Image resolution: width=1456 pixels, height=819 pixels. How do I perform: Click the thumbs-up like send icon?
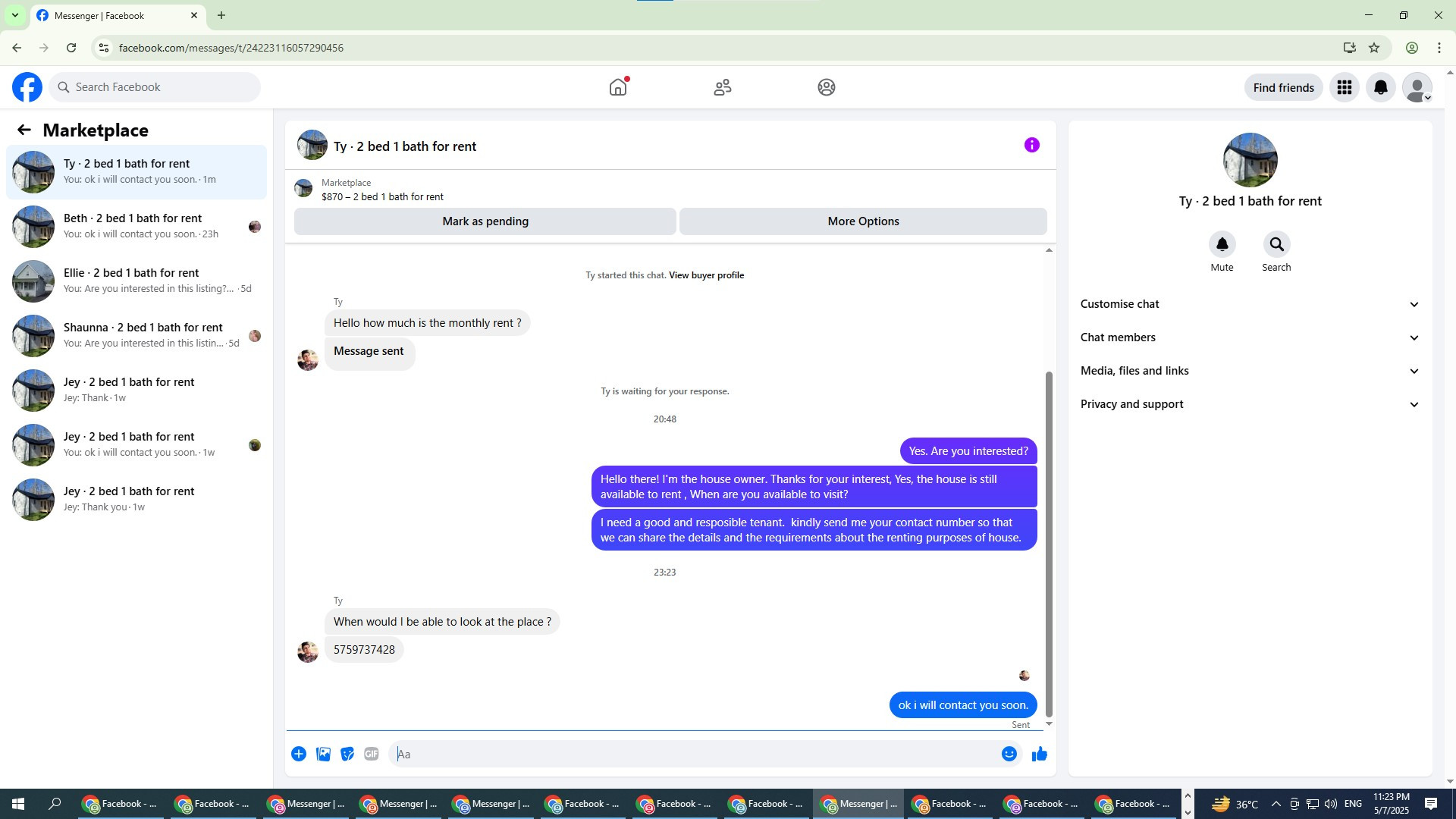[x=1039, y=754]
